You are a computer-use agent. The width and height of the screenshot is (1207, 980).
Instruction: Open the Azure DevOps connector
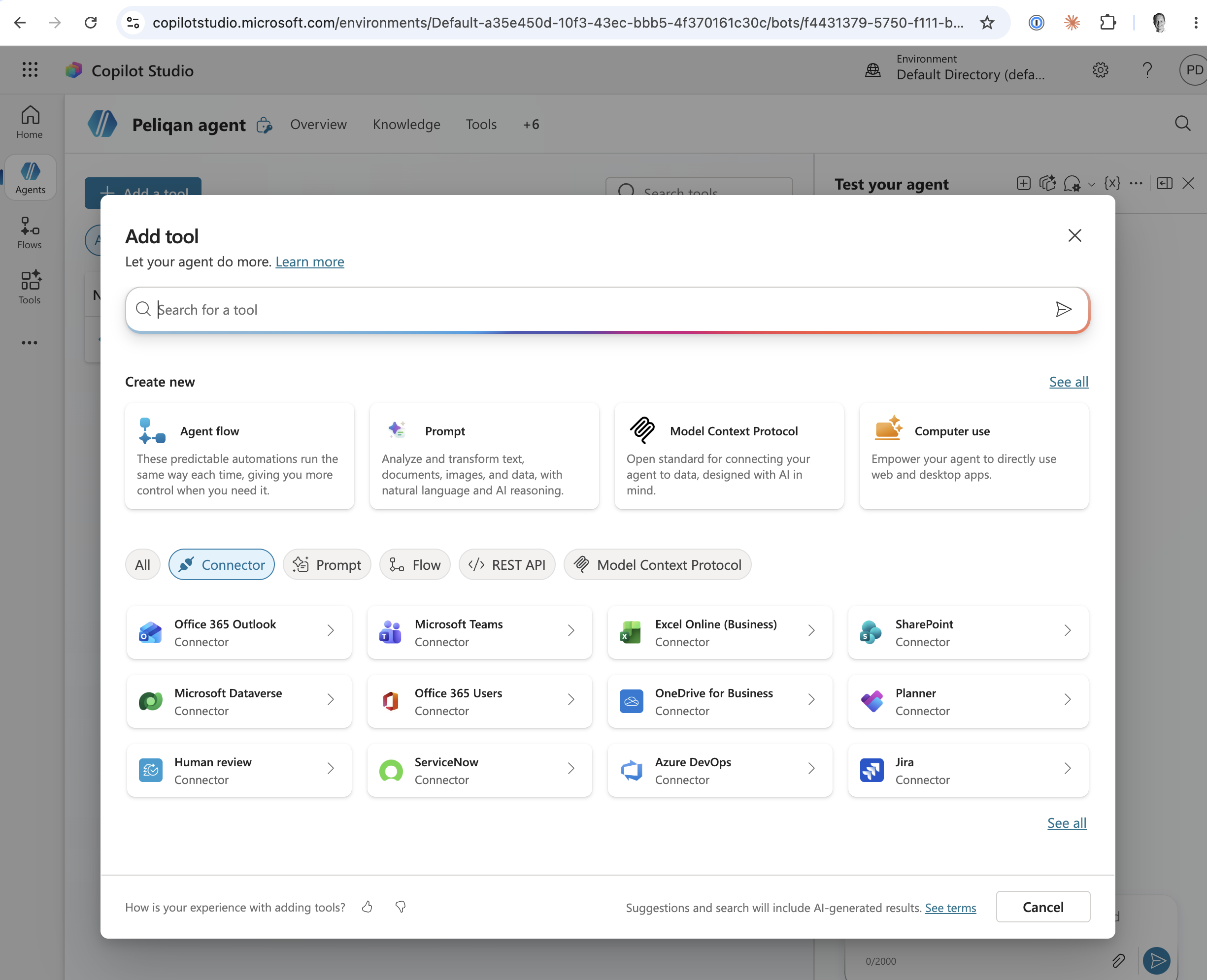pos(720,770)
